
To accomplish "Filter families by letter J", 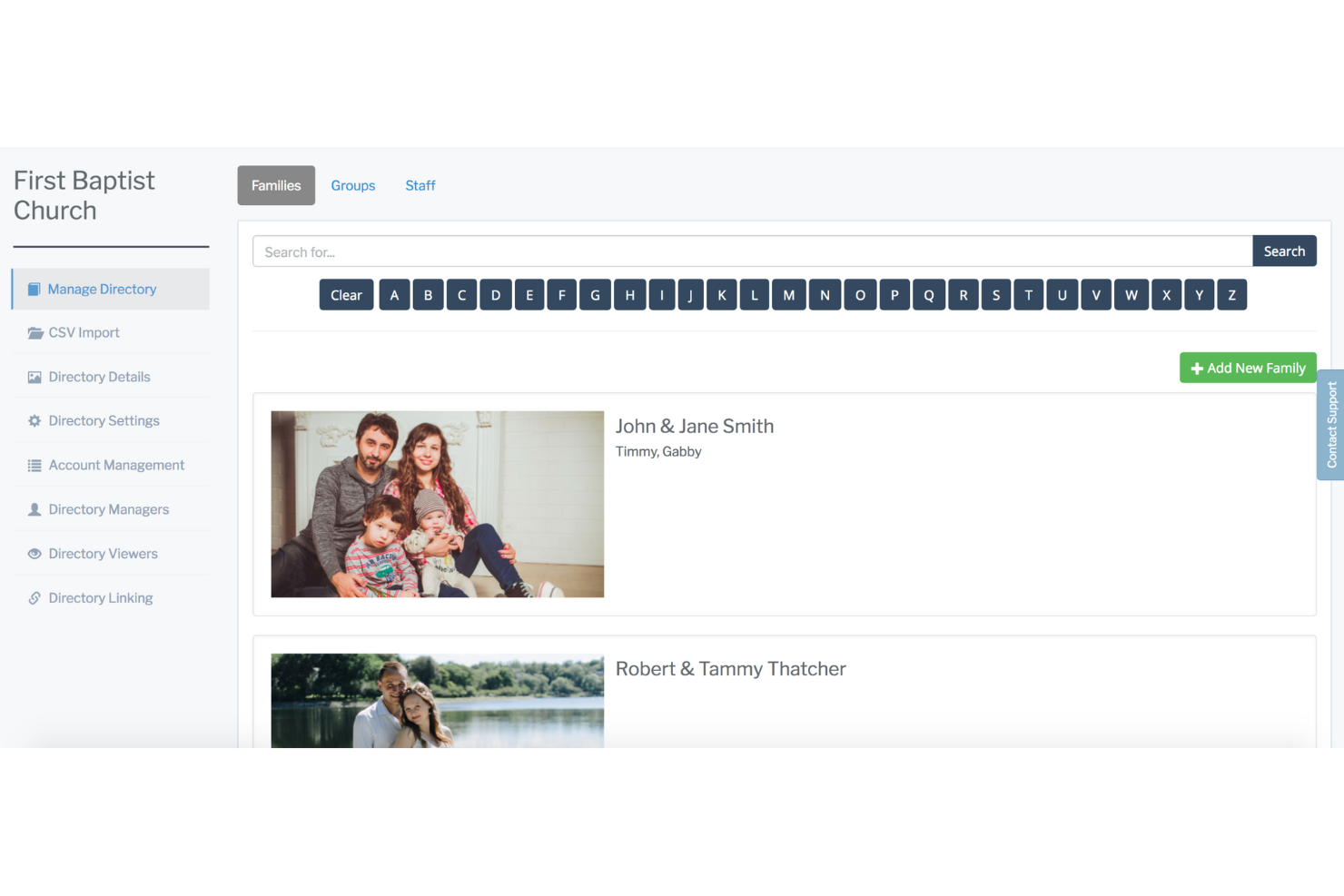I will click(690, 295).
